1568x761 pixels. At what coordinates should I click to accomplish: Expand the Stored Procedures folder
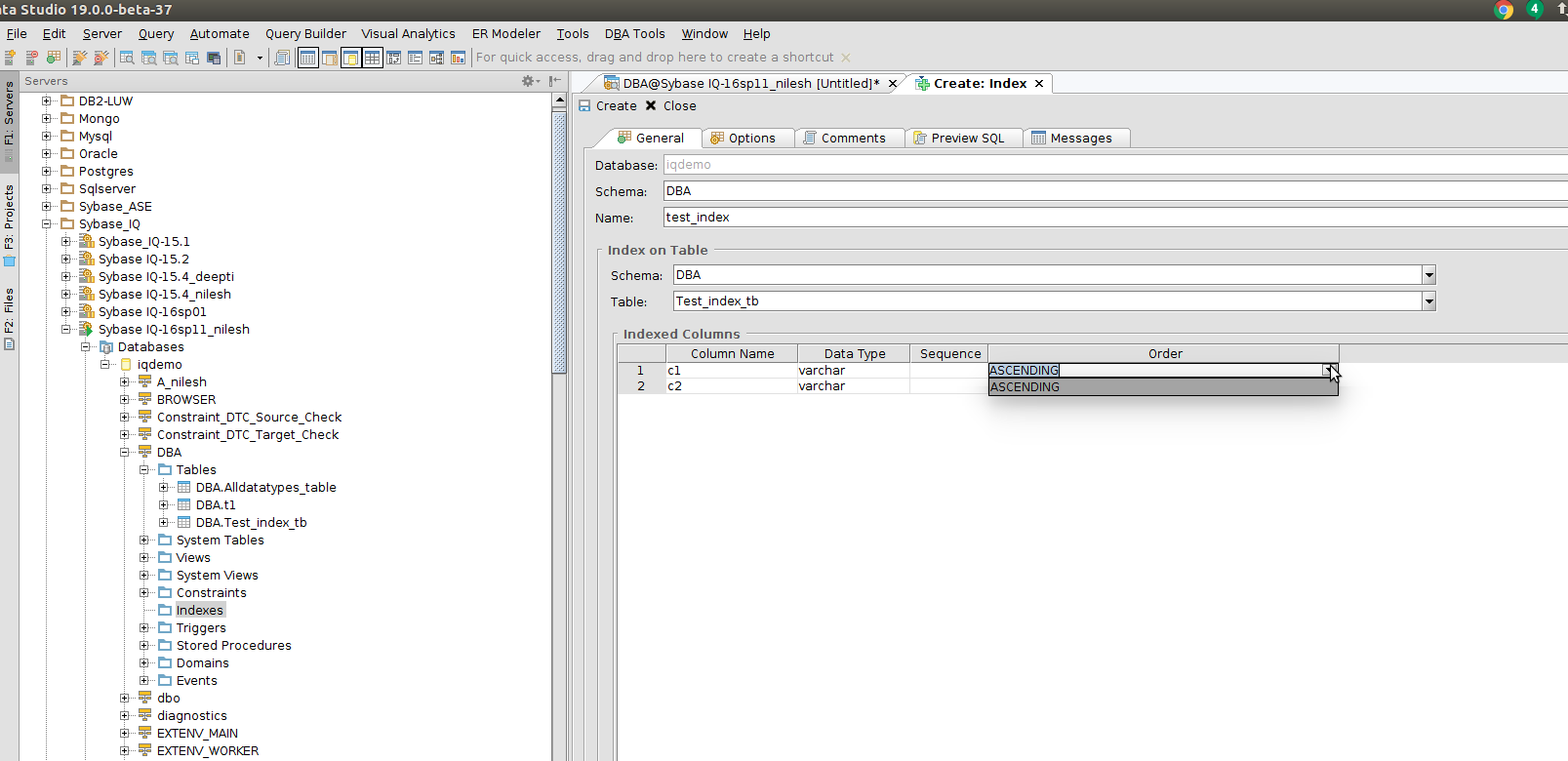[143, 645]
